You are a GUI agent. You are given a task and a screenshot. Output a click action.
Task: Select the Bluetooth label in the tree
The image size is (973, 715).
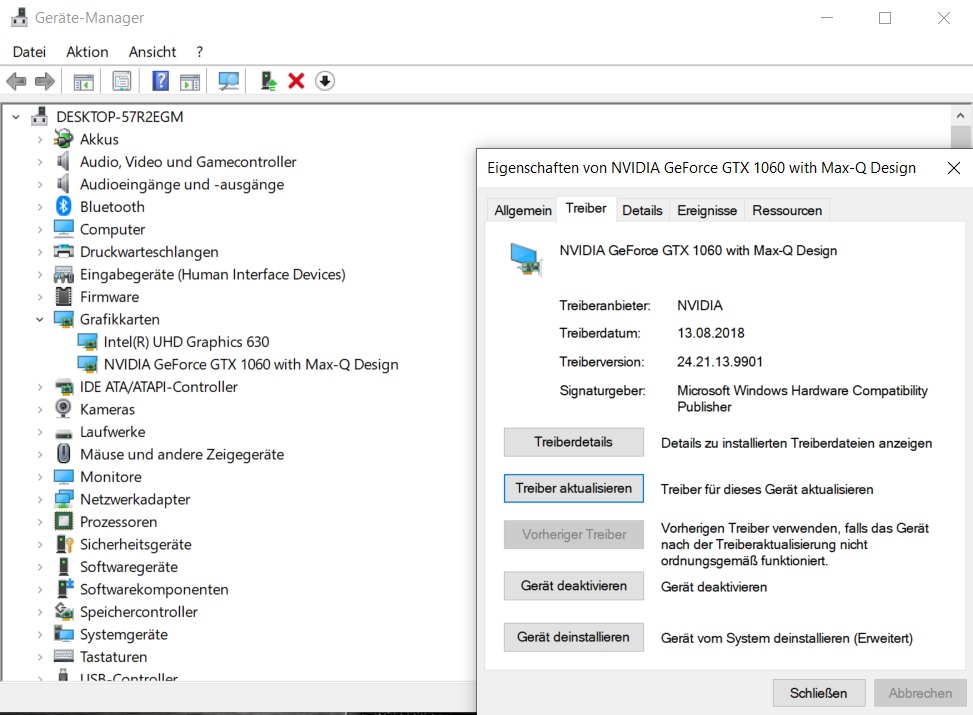112,207
